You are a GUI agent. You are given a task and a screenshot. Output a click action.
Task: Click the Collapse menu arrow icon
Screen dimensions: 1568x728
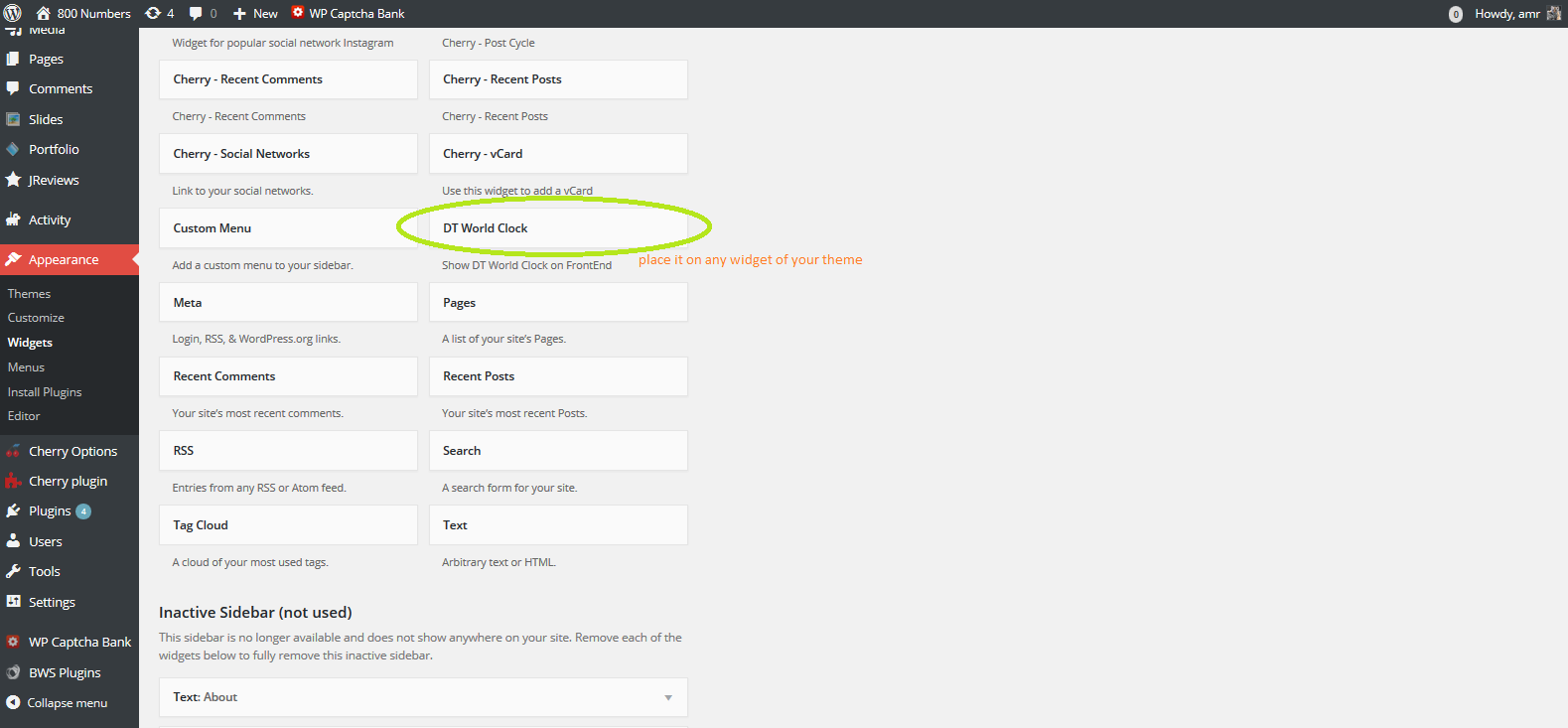(x=13, y=702)
